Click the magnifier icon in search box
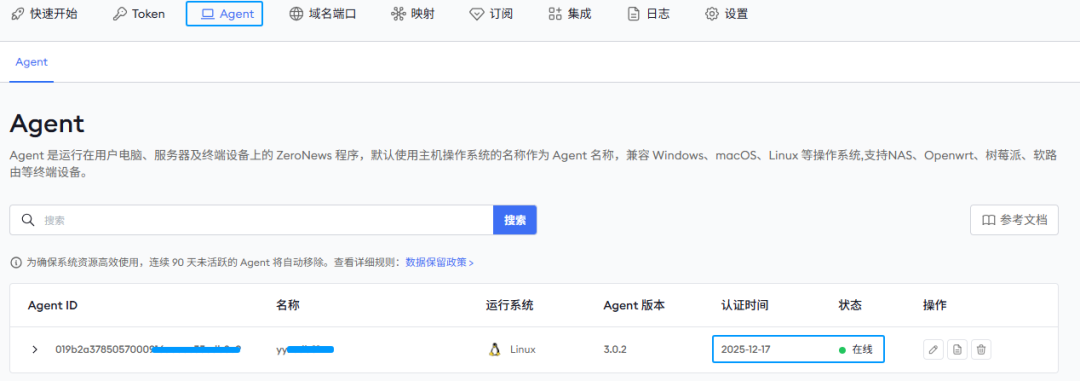1080x381 pixels. (x=28, y=220)
